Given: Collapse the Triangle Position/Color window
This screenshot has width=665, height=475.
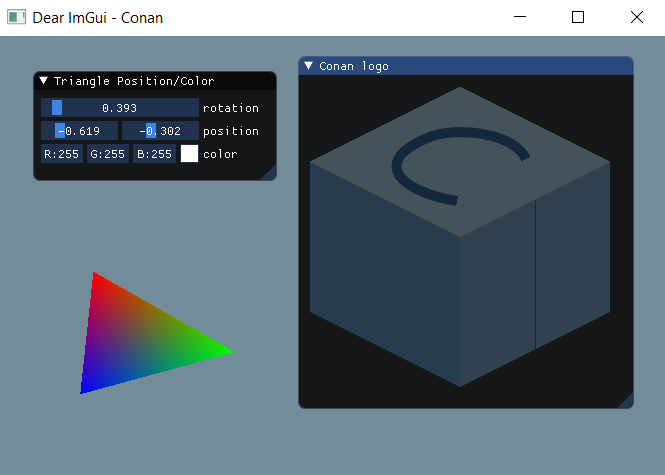Looking at the screenshot, I should pos(43,81).
